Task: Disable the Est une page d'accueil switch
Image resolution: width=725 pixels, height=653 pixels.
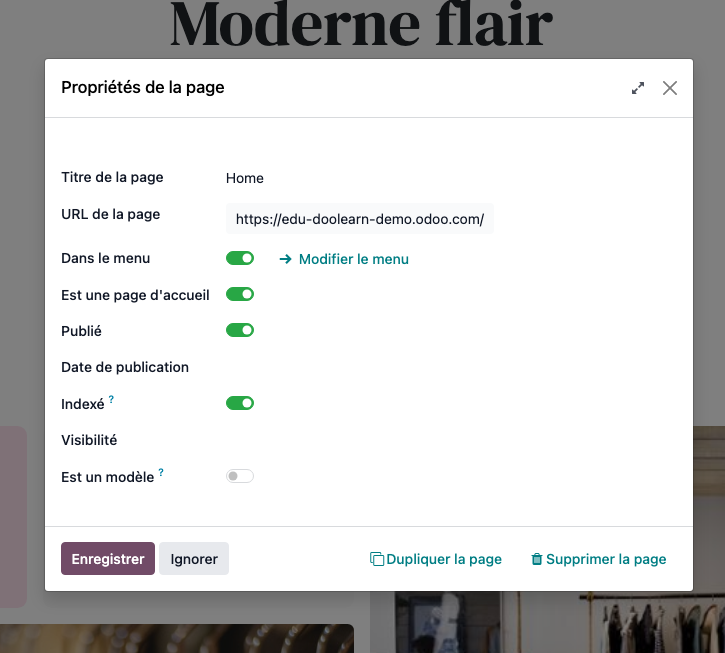Action: 240,294
